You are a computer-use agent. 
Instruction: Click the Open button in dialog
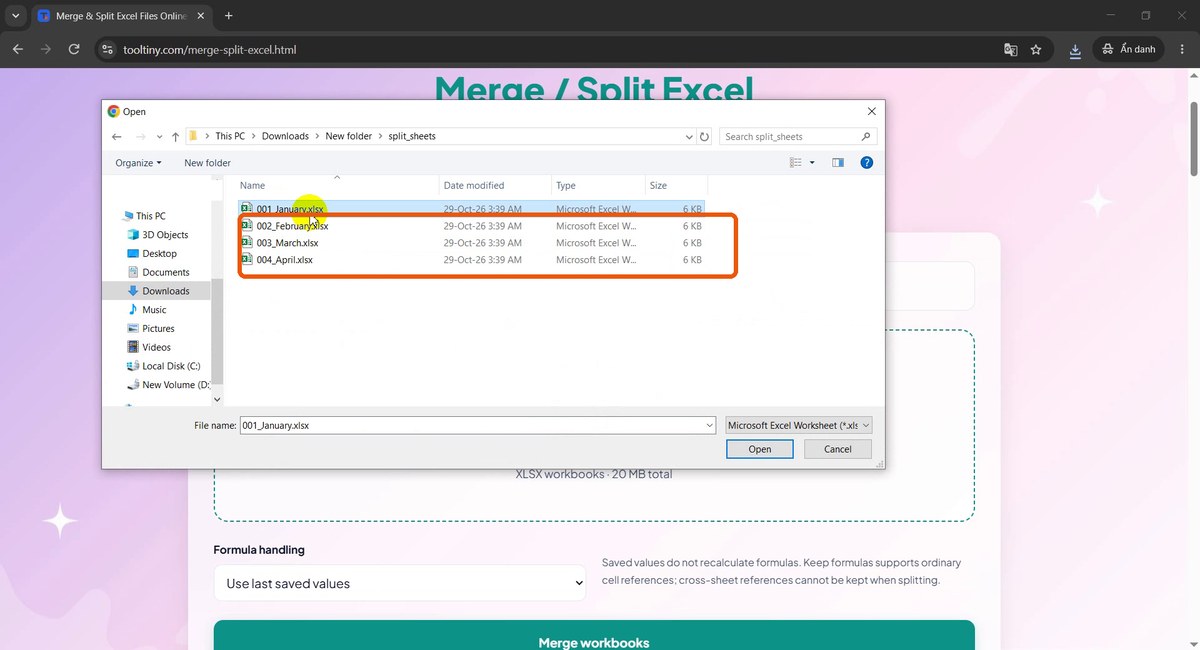pyautogui.click(x=760, y=449)
